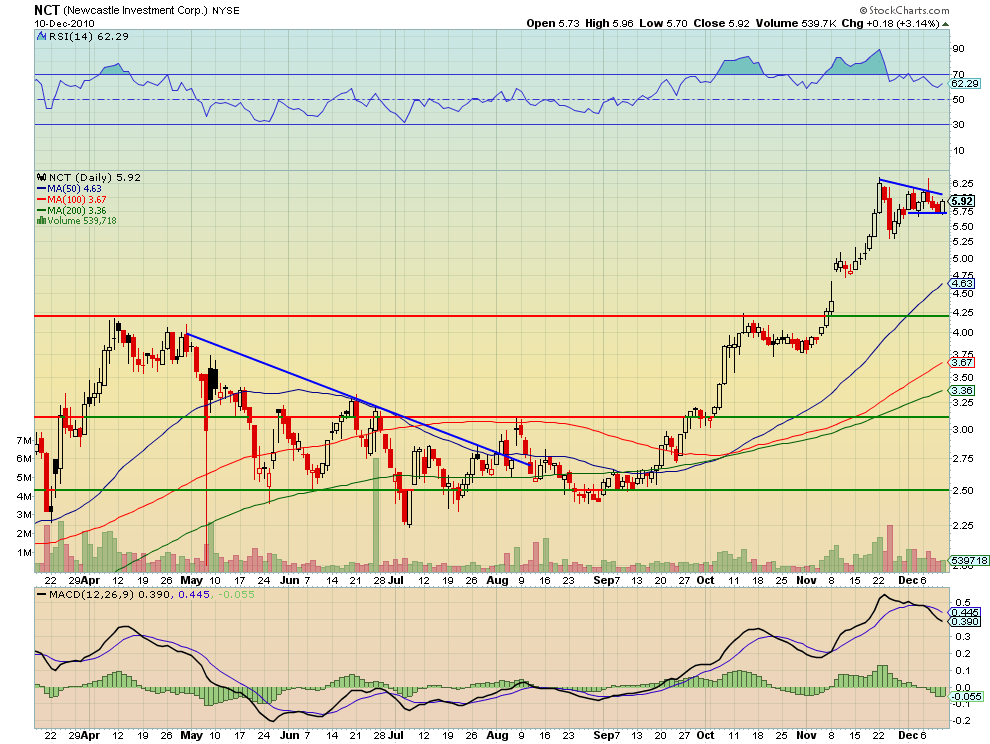Click the NYSE exchange label
The width and height of the screenshot is (990, 744).
tap(226, 11)
